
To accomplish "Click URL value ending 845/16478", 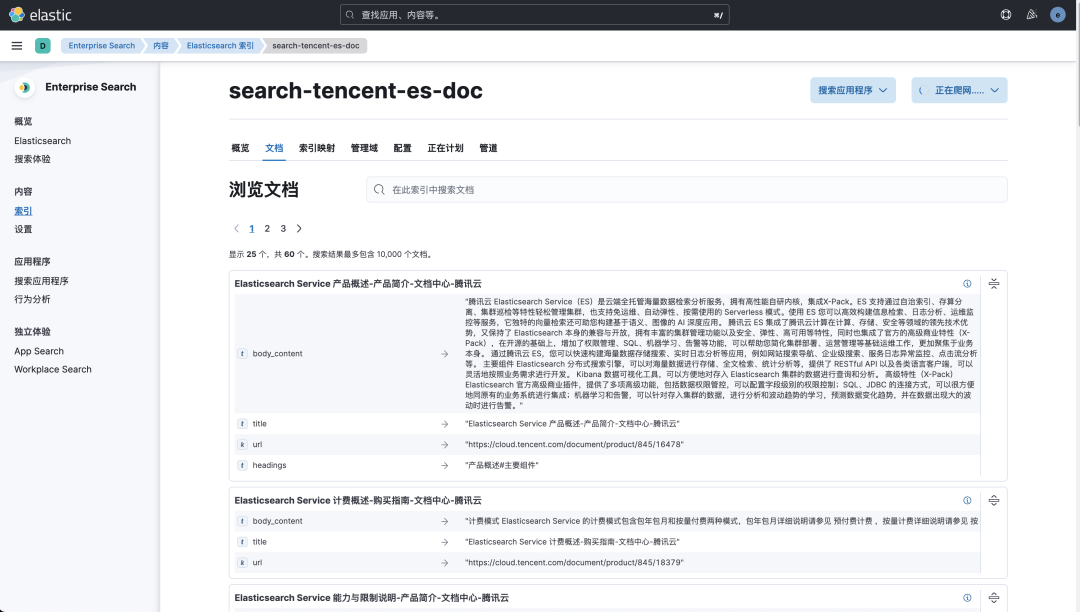I will pos(574,445).
